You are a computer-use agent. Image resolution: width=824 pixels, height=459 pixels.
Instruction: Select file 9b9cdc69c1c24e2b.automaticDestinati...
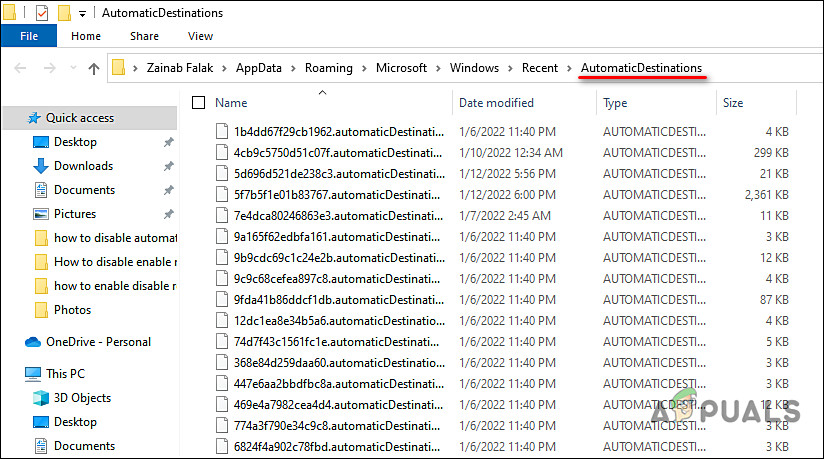coord(339,258)
